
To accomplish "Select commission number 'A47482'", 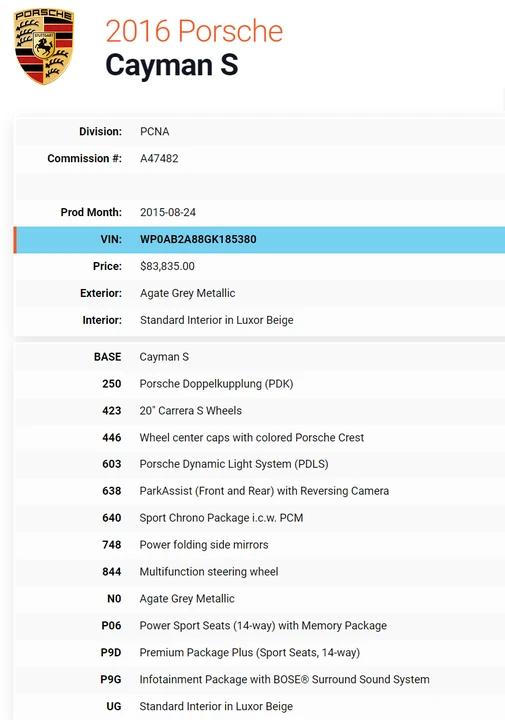I will click(x=159, y=158).
